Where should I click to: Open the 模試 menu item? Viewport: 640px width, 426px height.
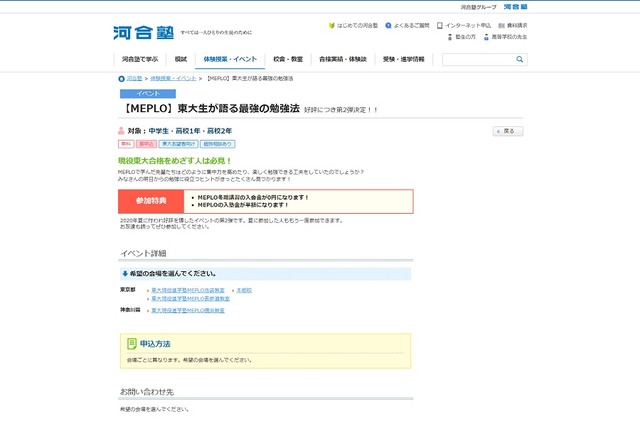click(x=181, y=59)
